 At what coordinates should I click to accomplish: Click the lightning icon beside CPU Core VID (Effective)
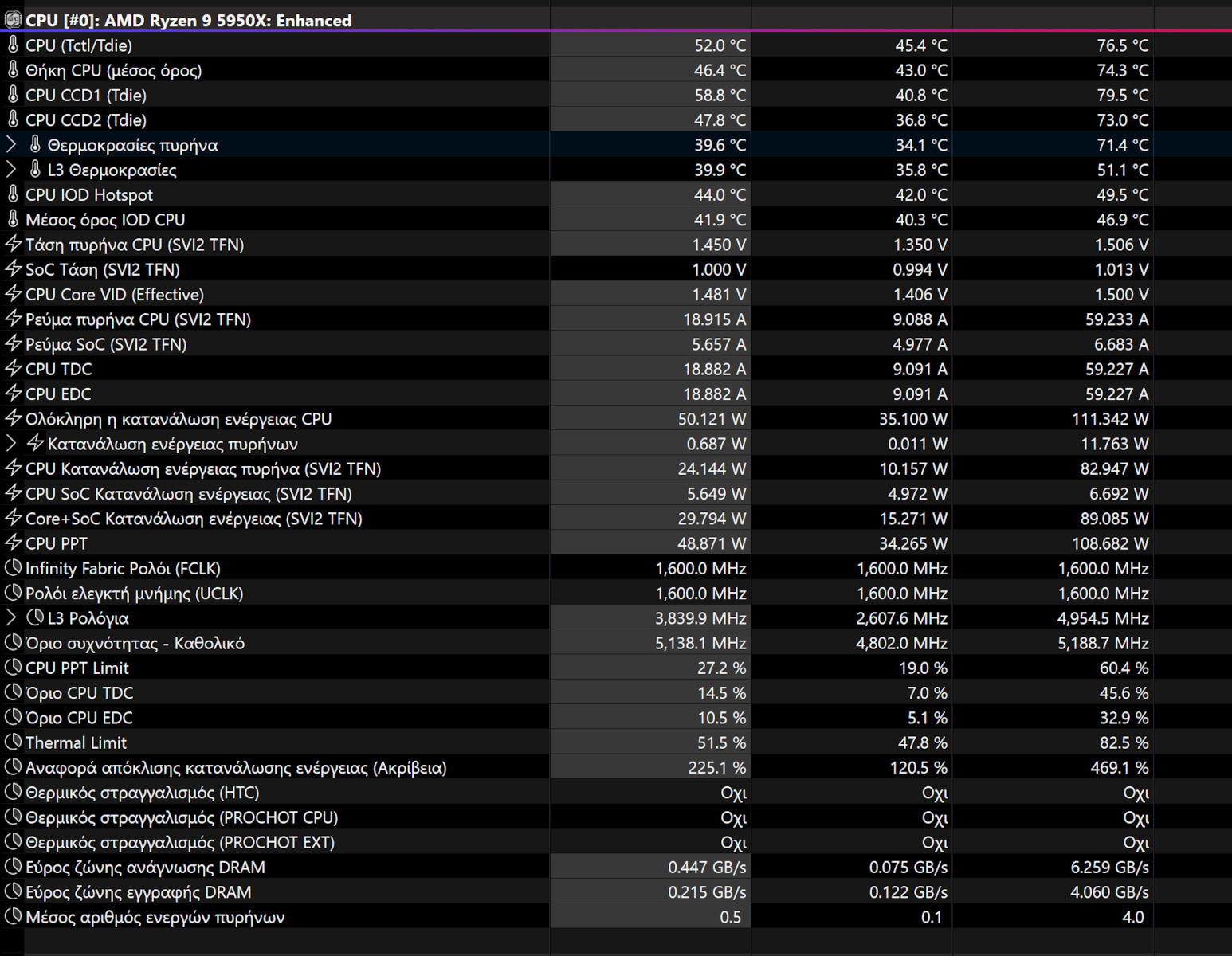13,294
